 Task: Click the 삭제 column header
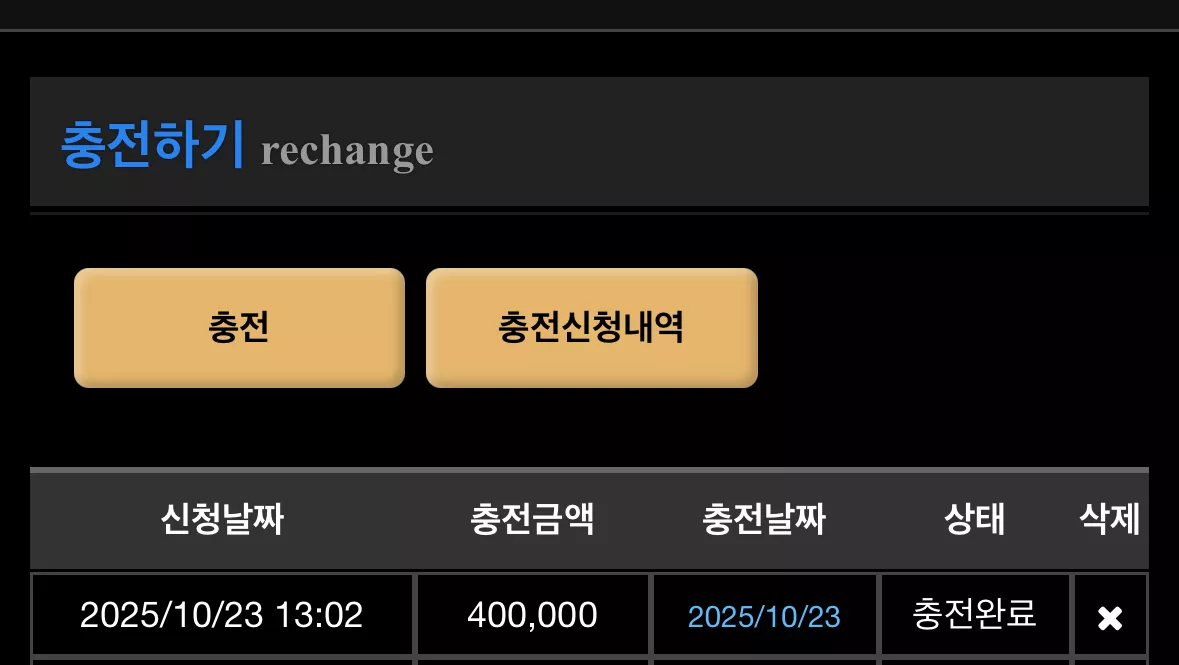point(1110,519)
